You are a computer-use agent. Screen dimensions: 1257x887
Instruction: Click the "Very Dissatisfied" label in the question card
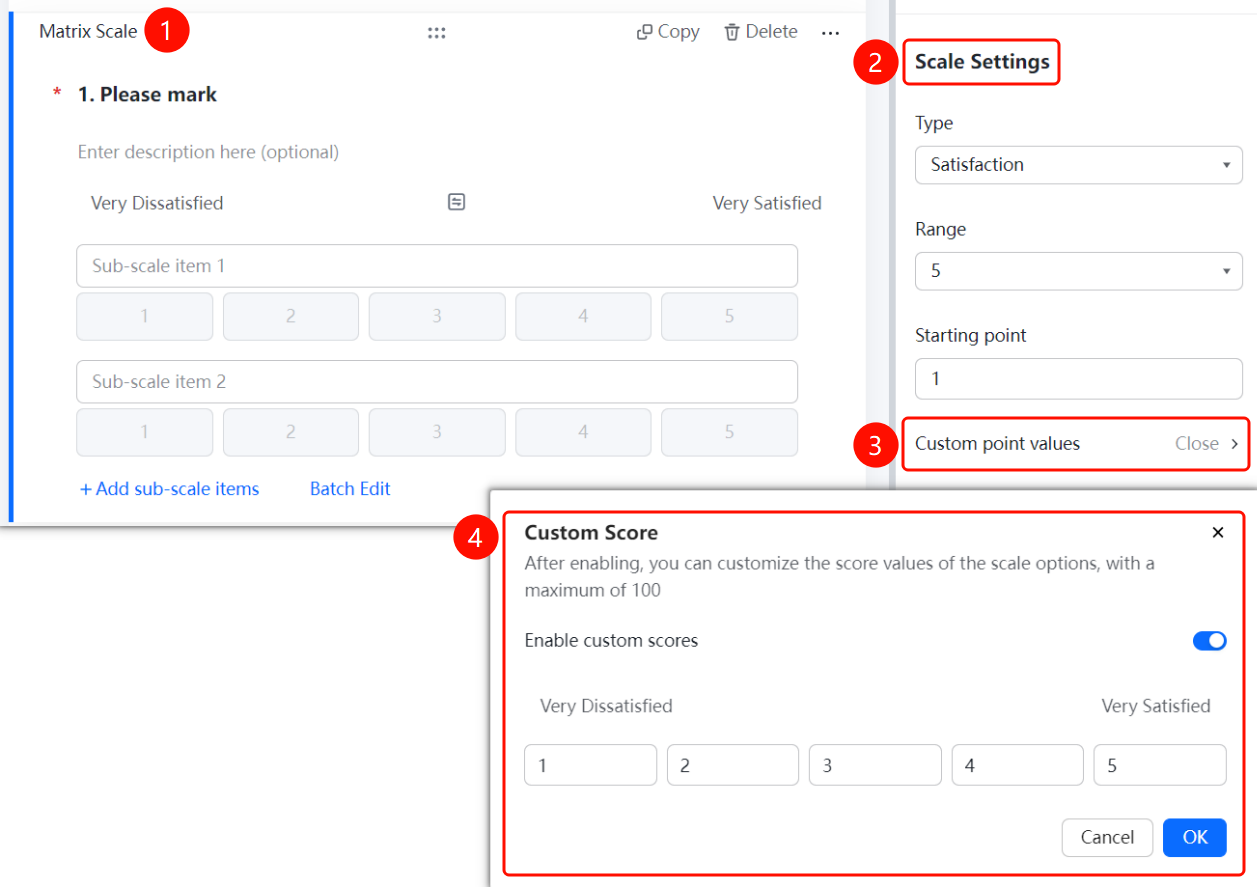[157, 203]
